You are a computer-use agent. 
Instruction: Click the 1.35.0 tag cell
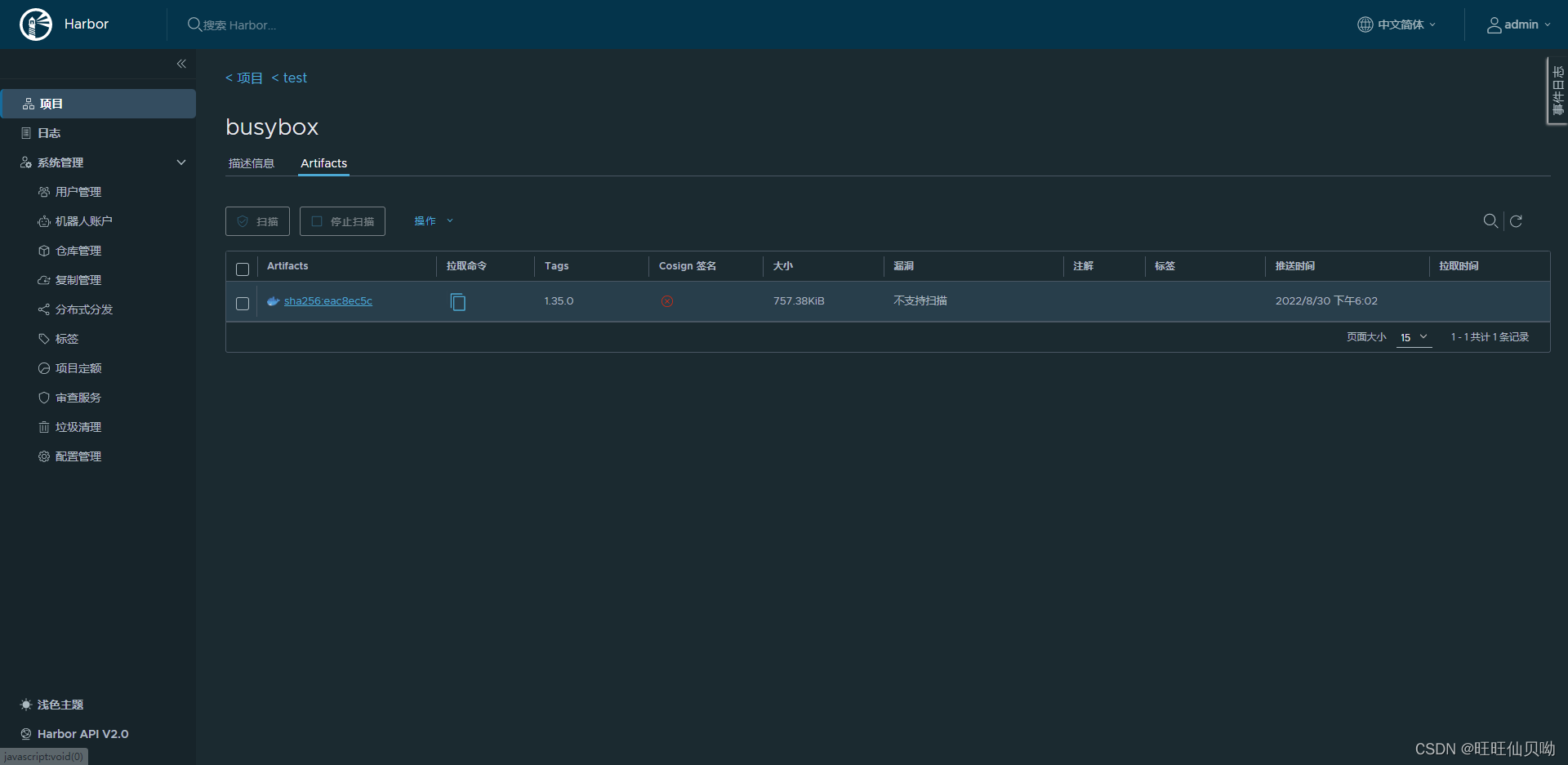[559, 301]
